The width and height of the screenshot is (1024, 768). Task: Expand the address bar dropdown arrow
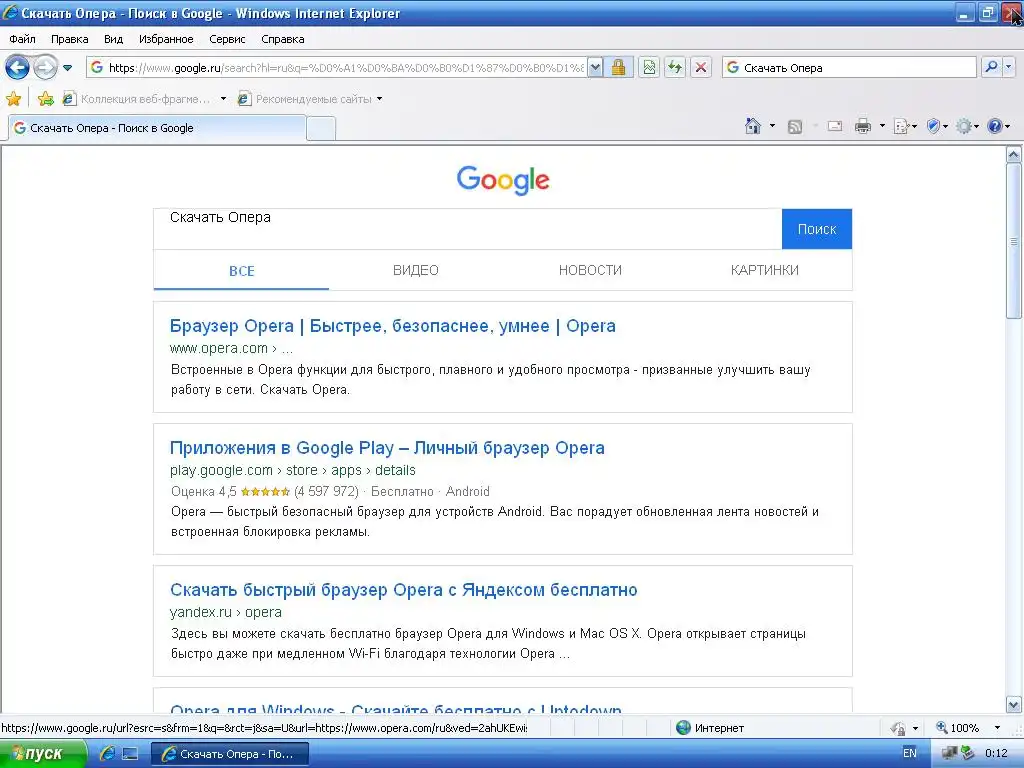tap(595, 67)
